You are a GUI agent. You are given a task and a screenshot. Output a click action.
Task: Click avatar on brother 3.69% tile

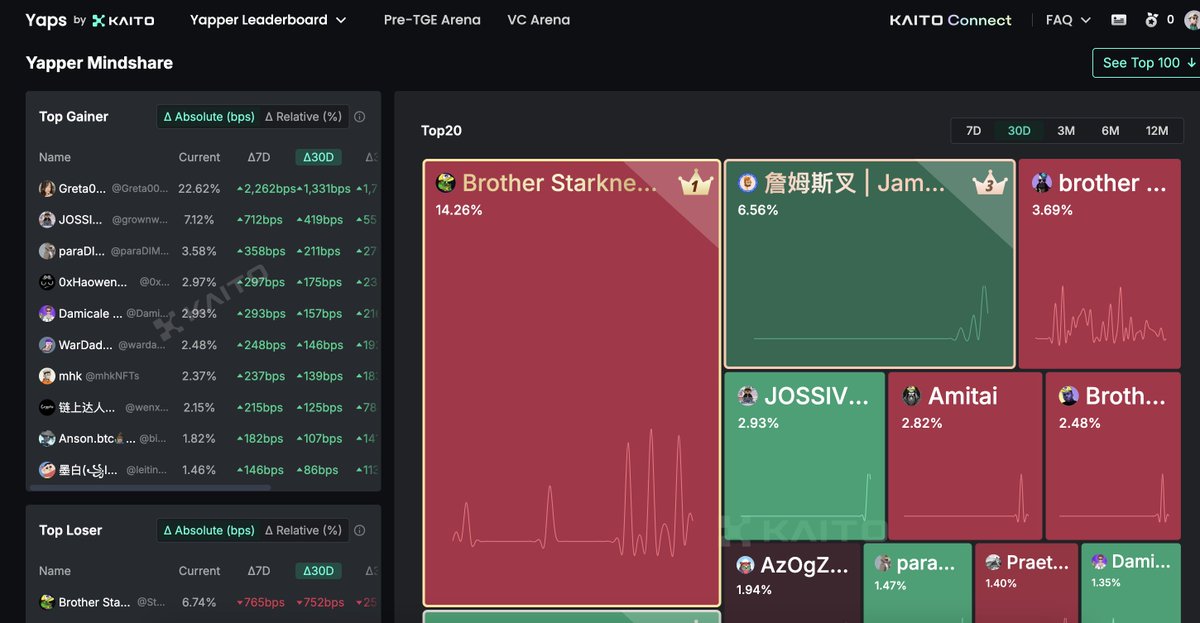coord(1042,183)
